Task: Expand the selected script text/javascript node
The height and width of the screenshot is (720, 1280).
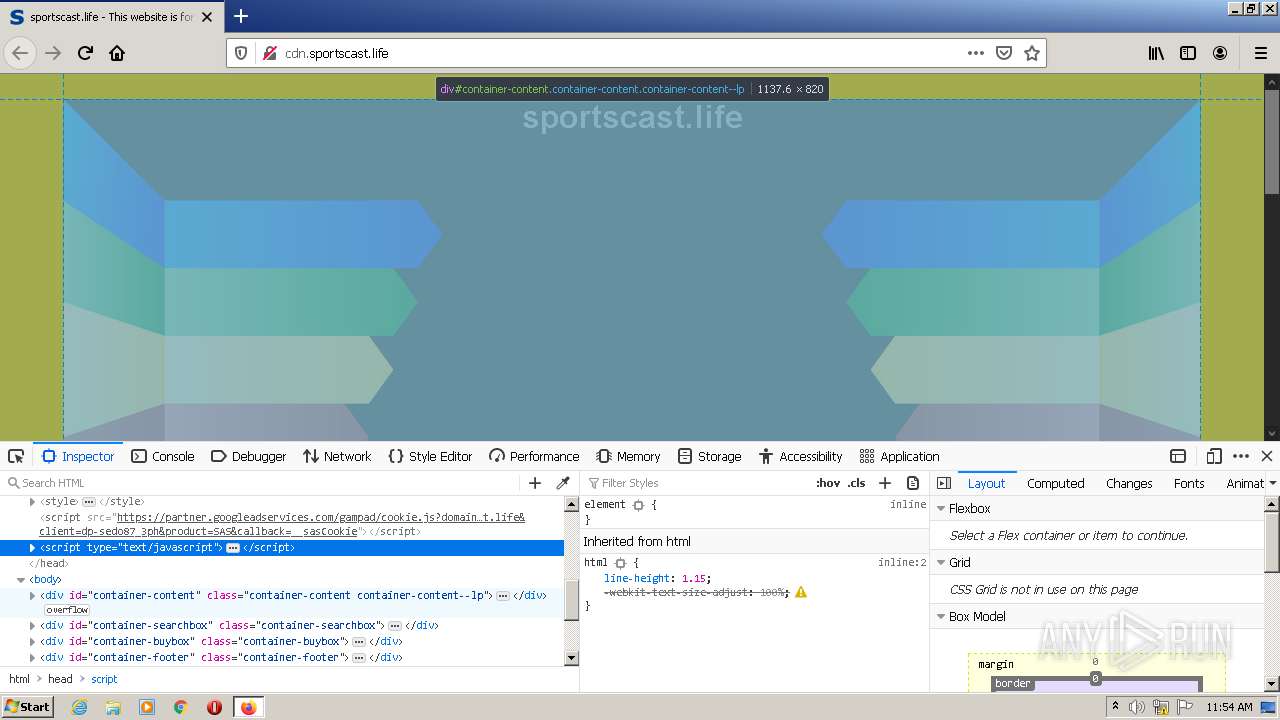Action: coord(33,548)
